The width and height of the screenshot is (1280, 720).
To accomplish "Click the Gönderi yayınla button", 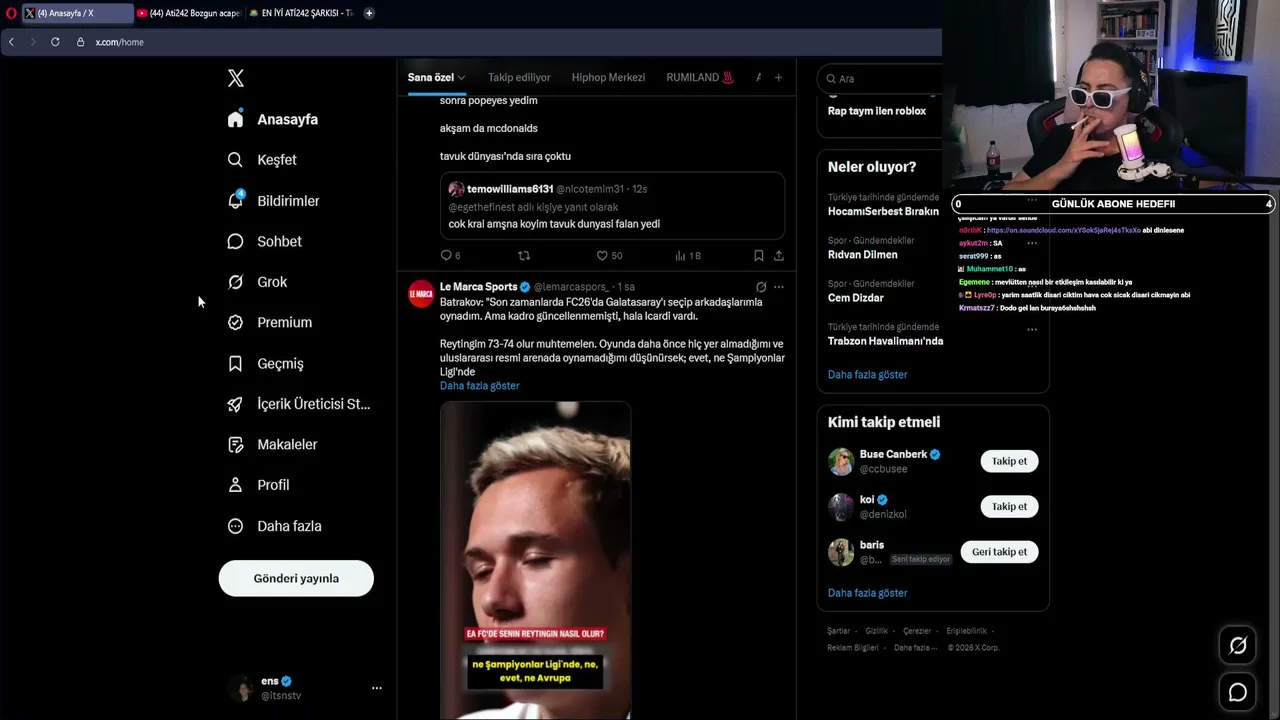I will coord(296,578).
